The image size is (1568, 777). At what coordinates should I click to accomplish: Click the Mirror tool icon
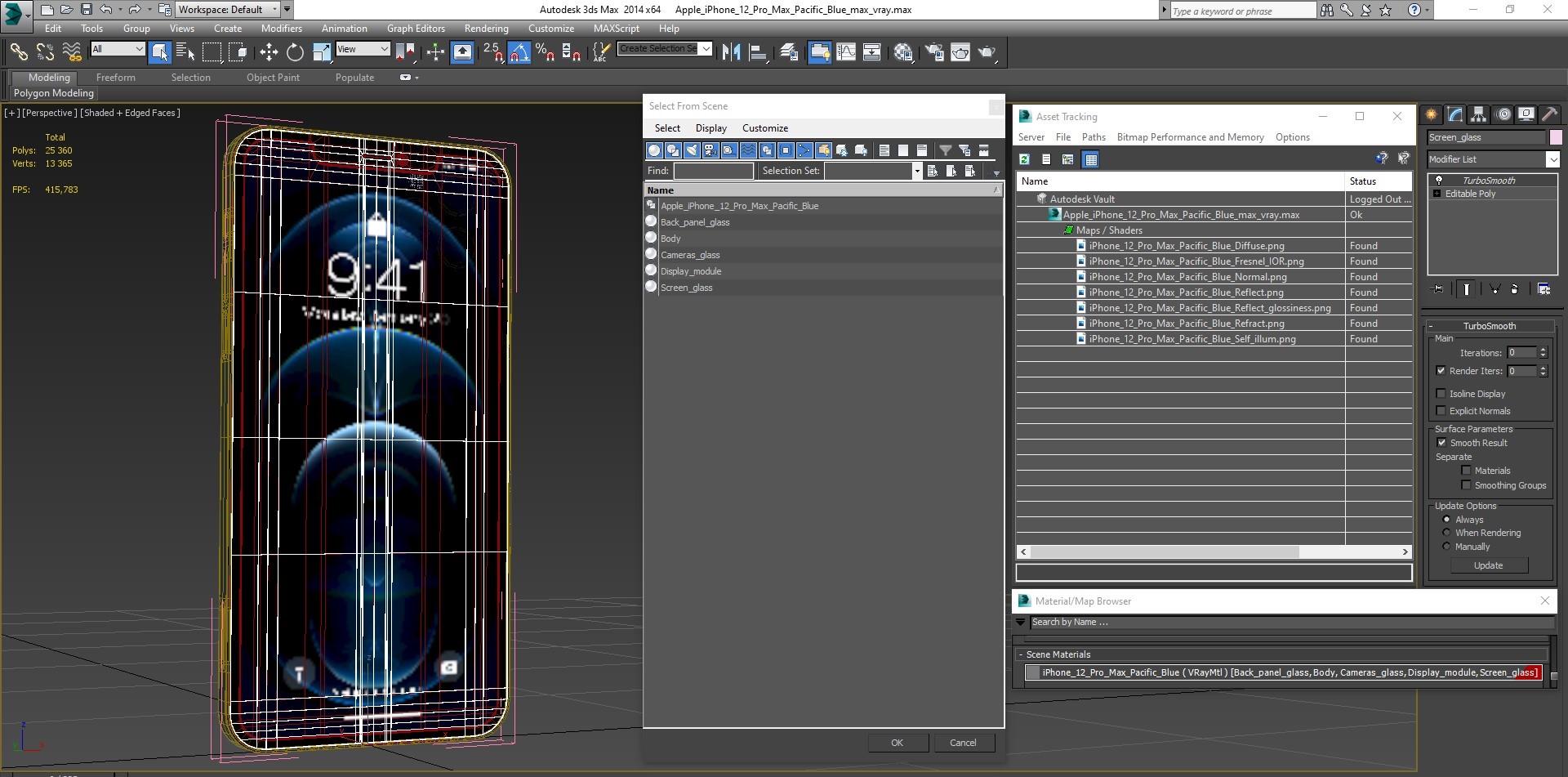point(732,52)
